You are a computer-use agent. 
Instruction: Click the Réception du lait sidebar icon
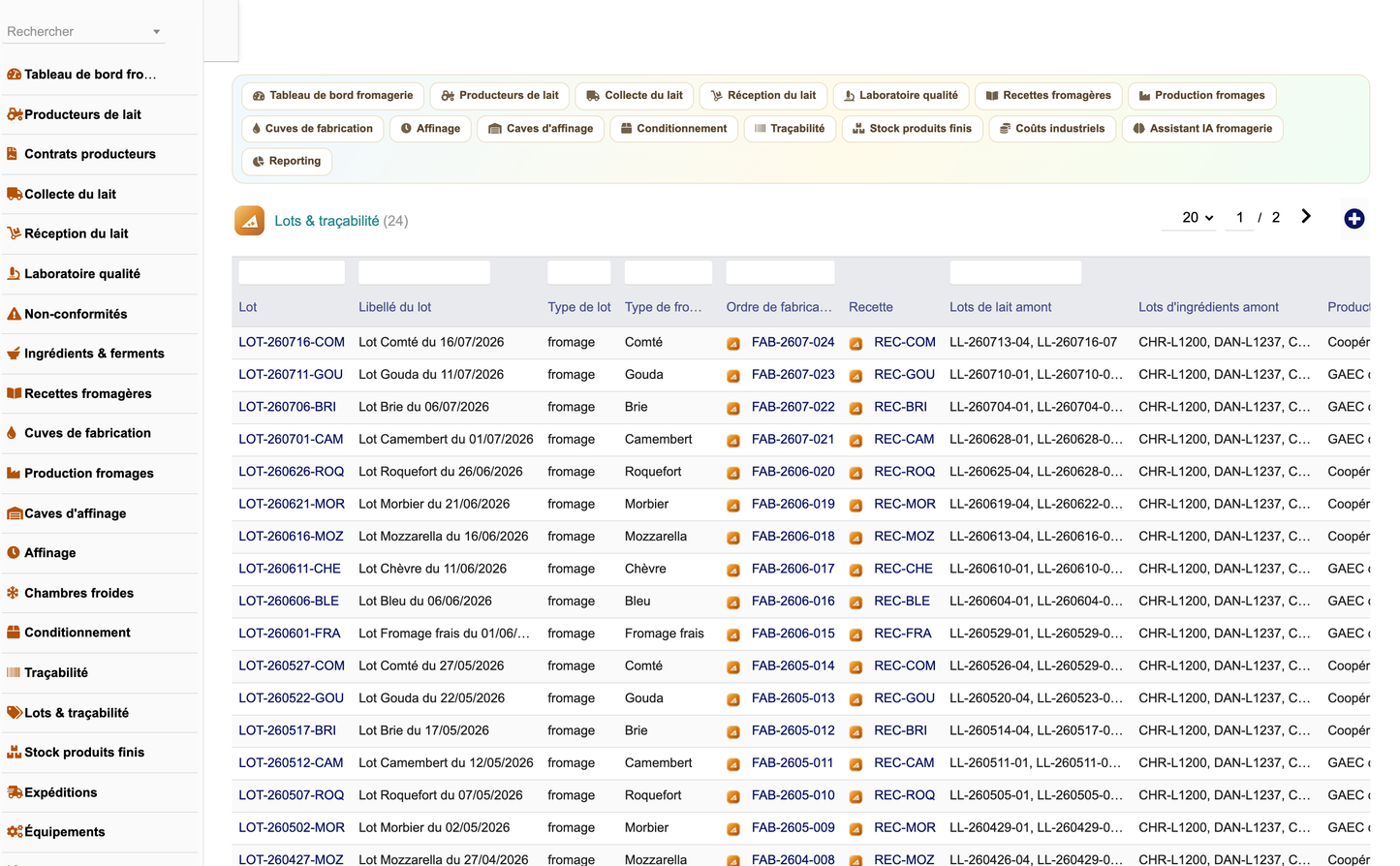14,233
